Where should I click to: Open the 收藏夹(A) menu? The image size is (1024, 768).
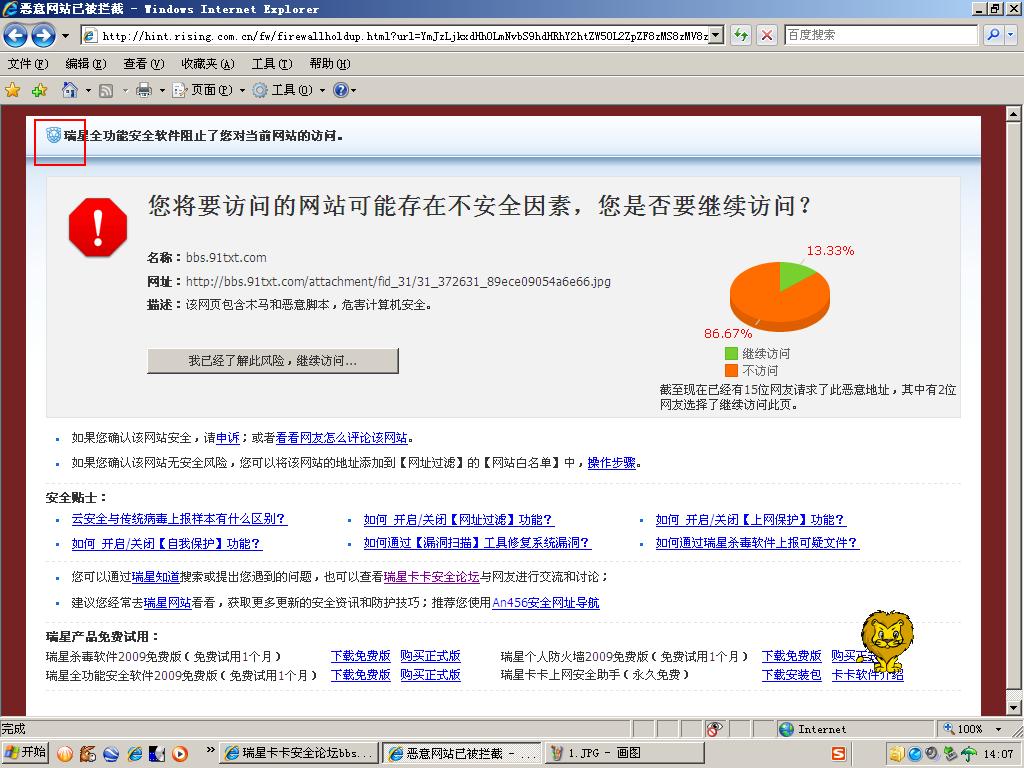tap(208, 63)
